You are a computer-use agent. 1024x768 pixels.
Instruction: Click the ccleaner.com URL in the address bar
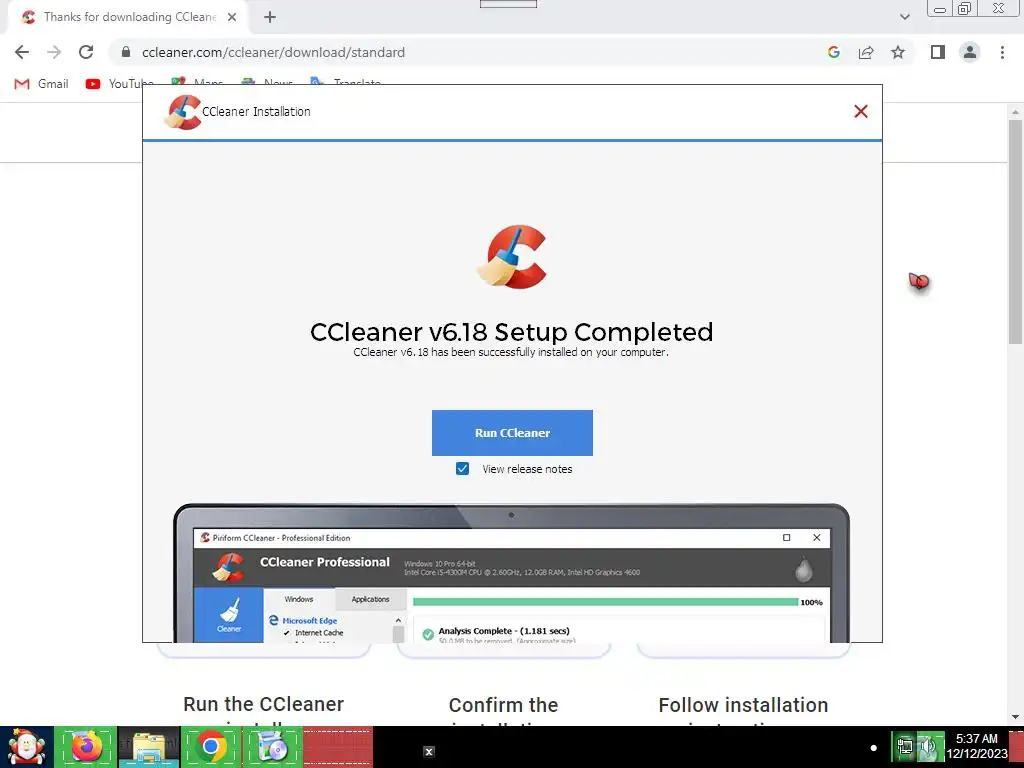point(273,52)
